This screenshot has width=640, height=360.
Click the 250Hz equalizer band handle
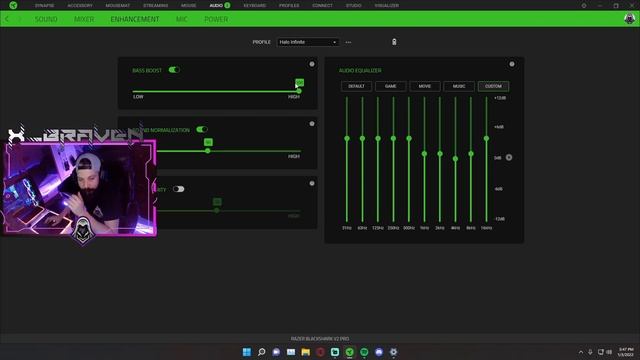(393, 139)
